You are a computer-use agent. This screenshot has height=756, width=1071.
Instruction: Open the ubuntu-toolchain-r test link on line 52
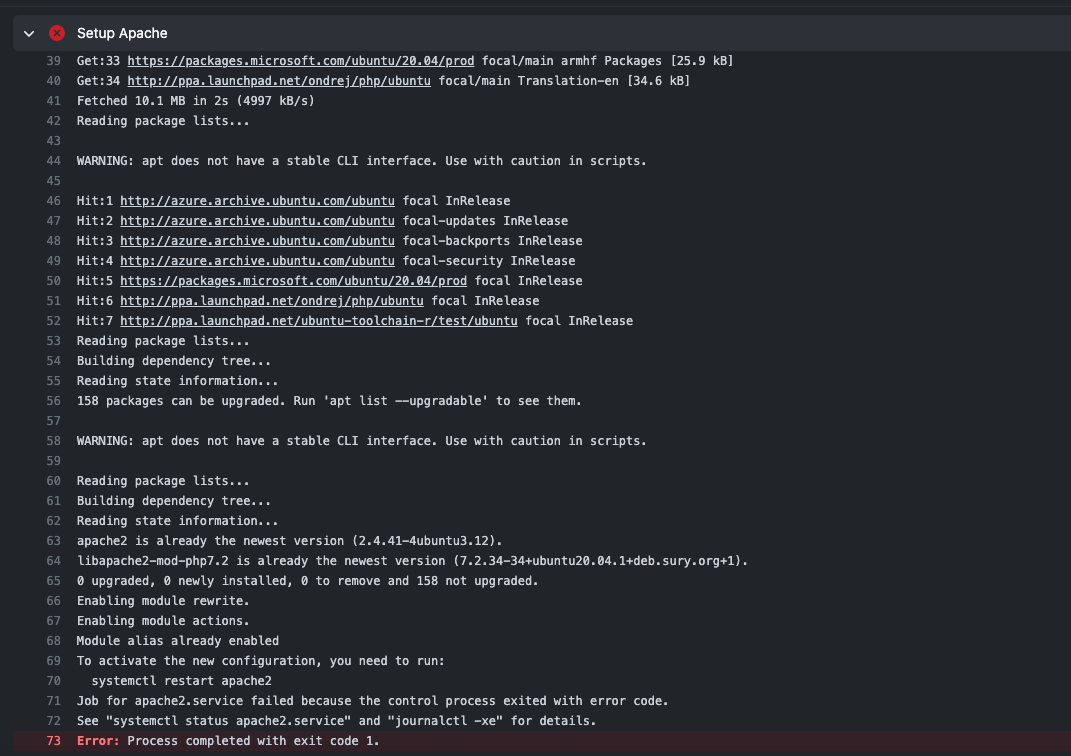tap(319, 320)
